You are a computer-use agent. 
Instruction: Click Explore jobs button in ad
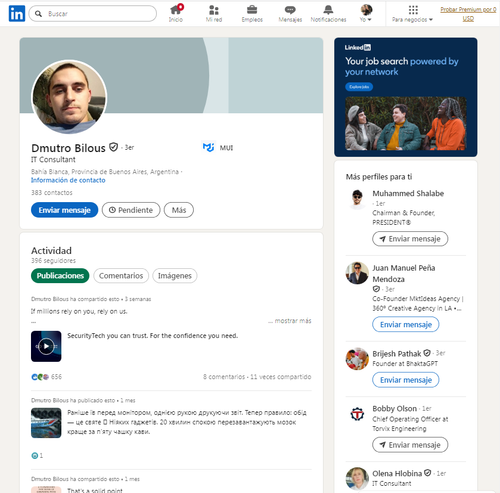click(x=359, y=87)
